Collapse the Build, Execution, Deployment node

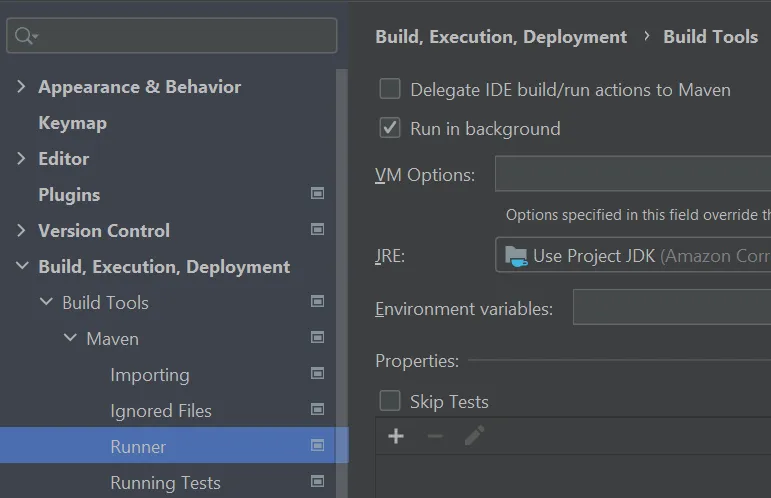click(22, 267)
